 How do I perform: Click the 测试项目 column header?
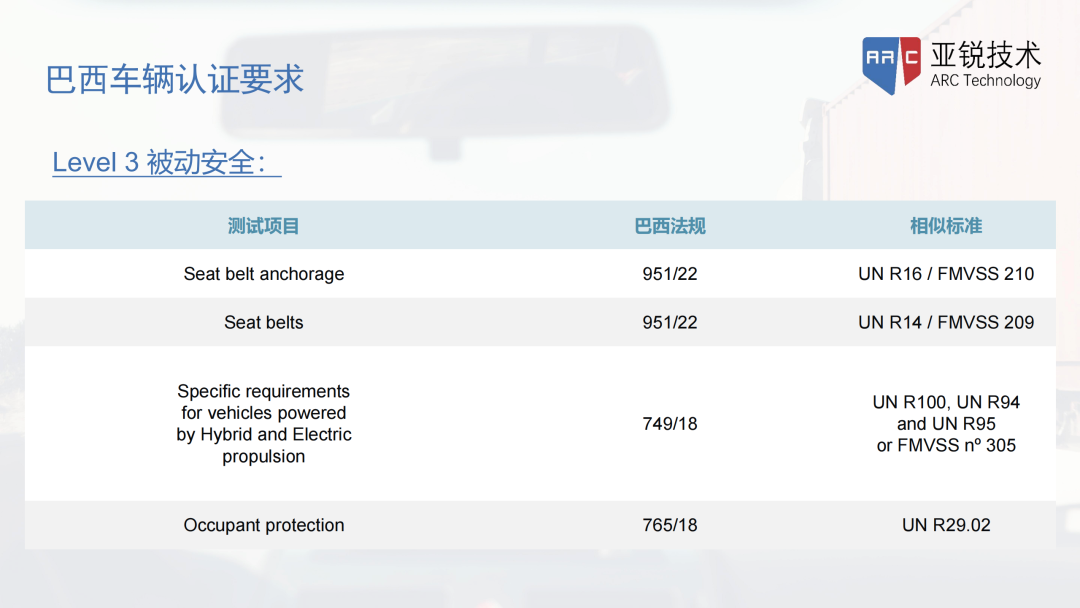(263, 226)
